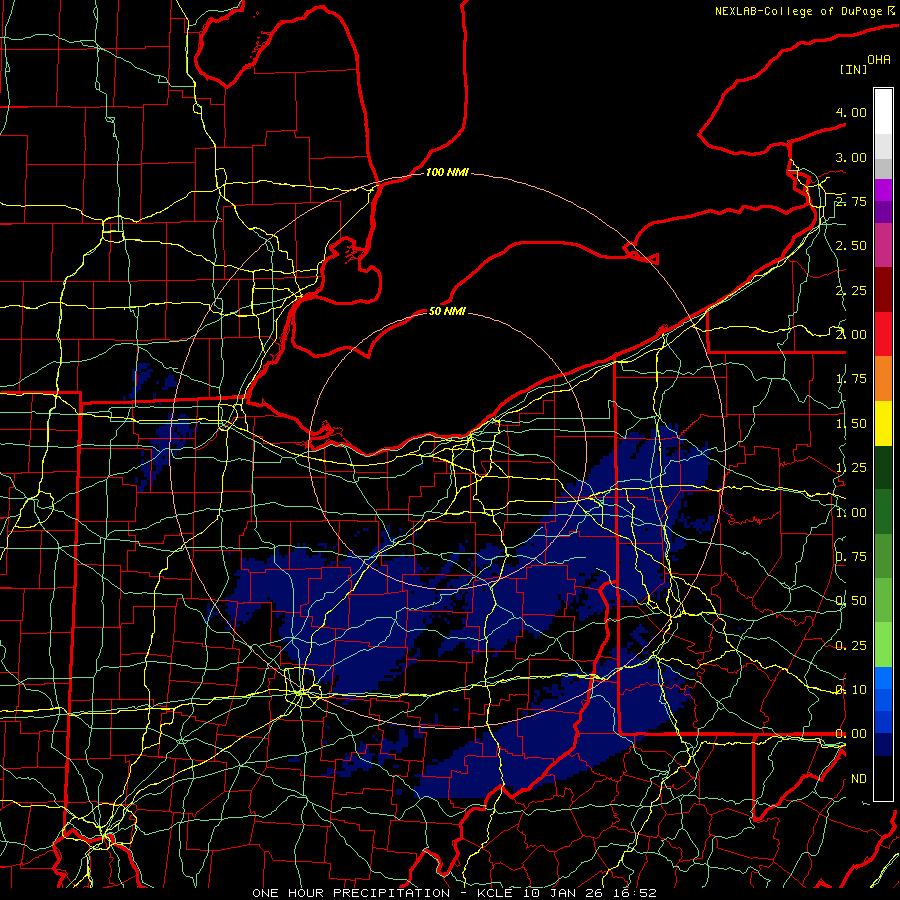Click the OHA product label above legend
The image size is (900, 900).
pyautogui.click(x=879, y=60)
